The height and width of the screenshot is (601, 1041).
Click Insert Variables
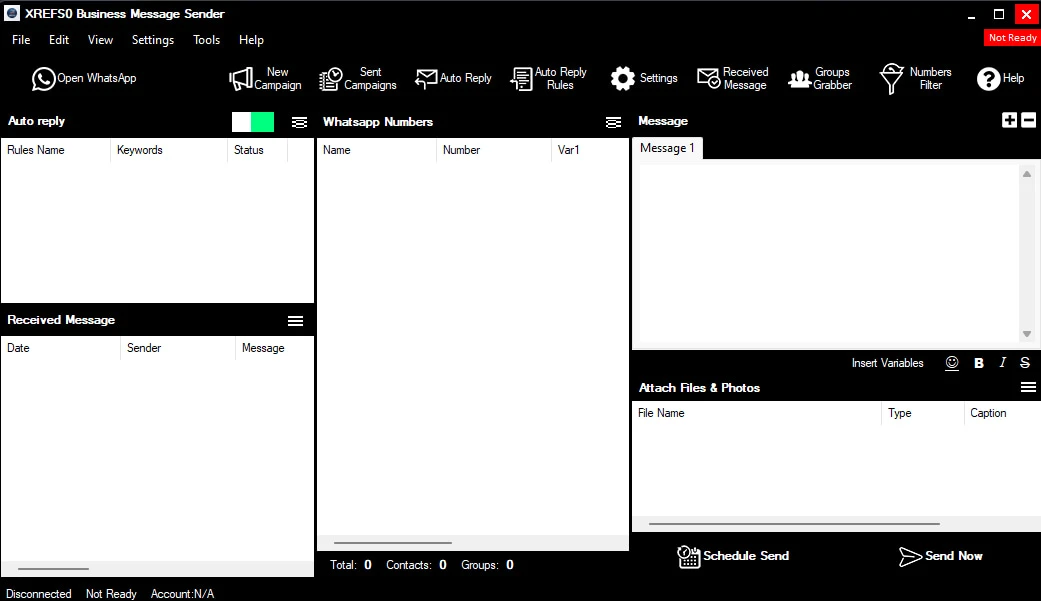888,363
